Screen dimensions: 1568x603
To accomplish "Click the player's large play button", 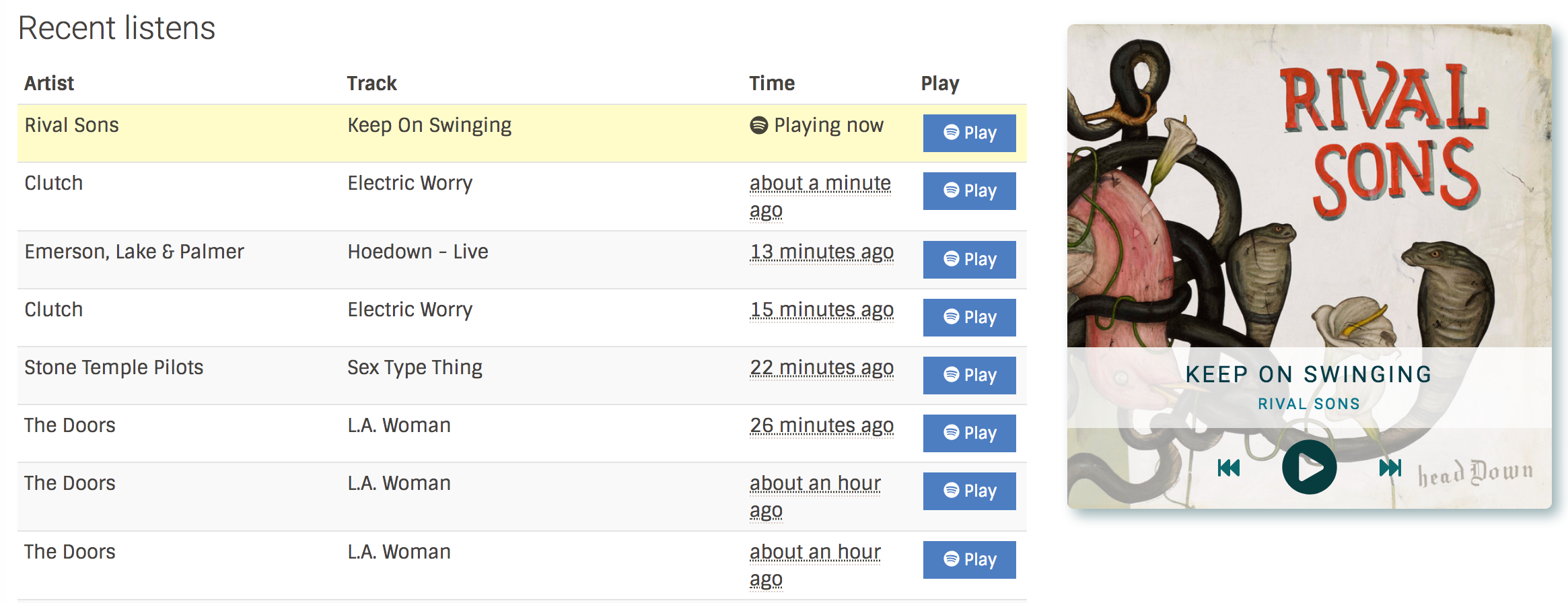I will 1309,467.
